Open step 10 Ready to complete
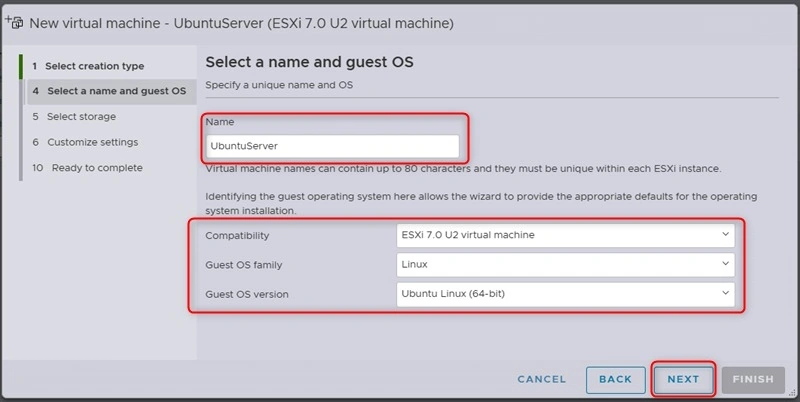This screenshot has width=800, height=402. click(87, 168)
